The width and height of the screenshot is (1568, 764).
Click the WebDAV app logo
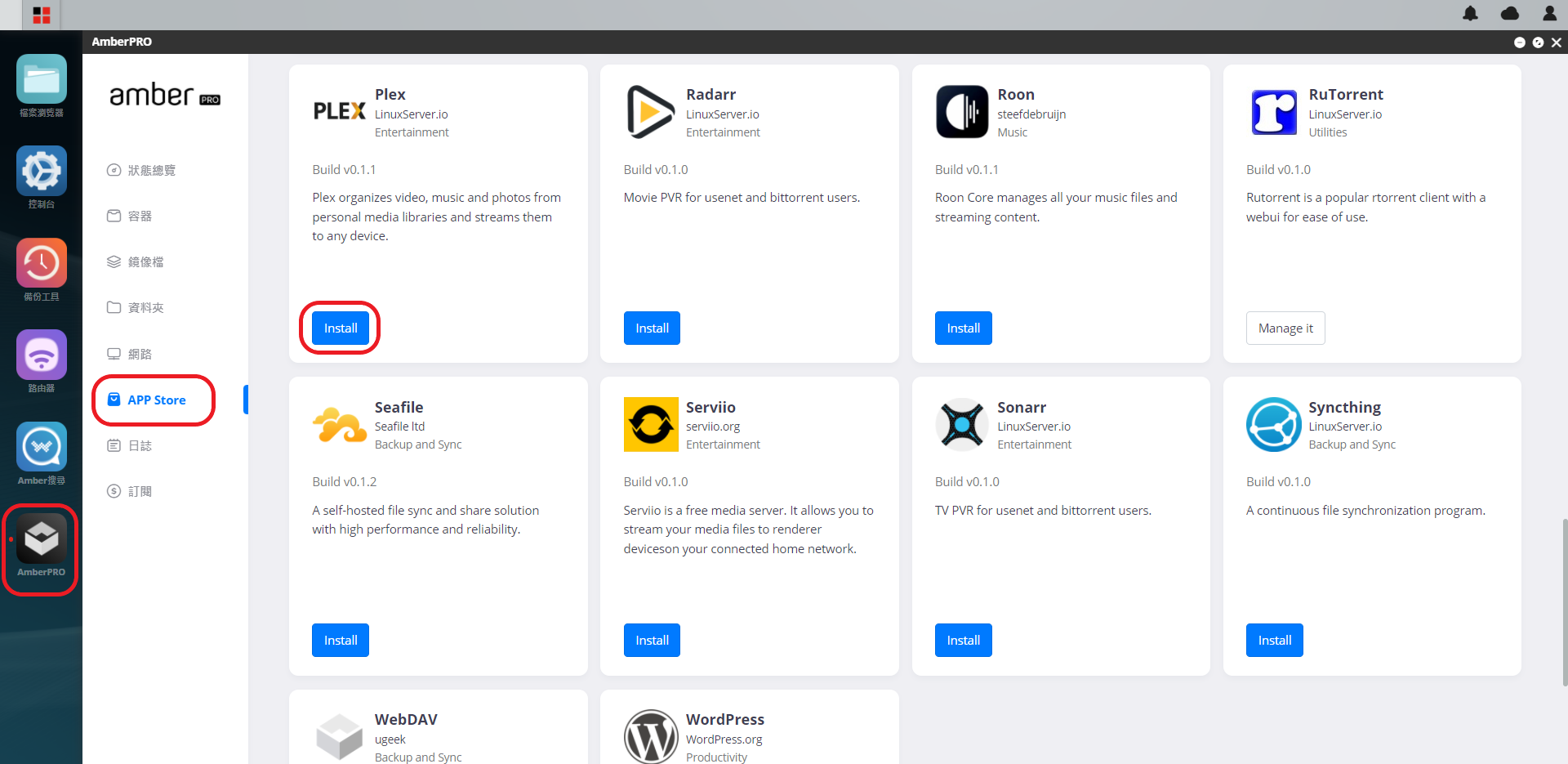point(339,736)
